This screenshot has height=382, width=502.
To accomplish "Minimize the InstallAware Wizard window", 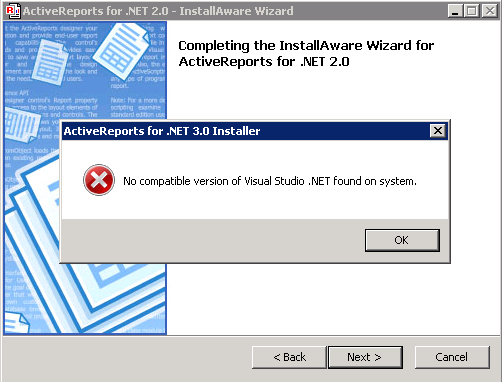I will point(455,11).
